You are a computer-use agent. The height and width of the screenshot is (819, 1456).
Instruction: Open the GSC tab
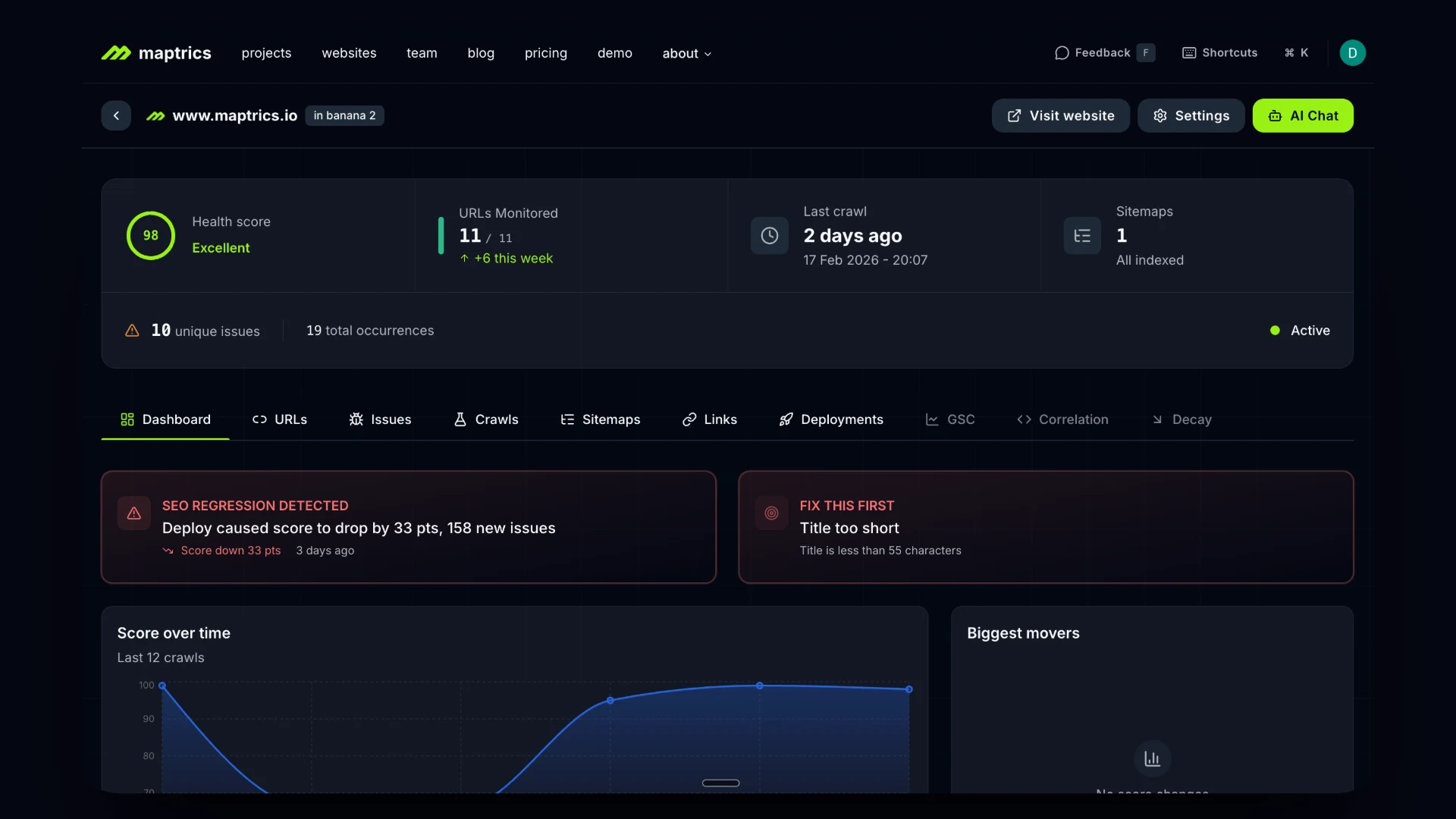tap(949, 419)
